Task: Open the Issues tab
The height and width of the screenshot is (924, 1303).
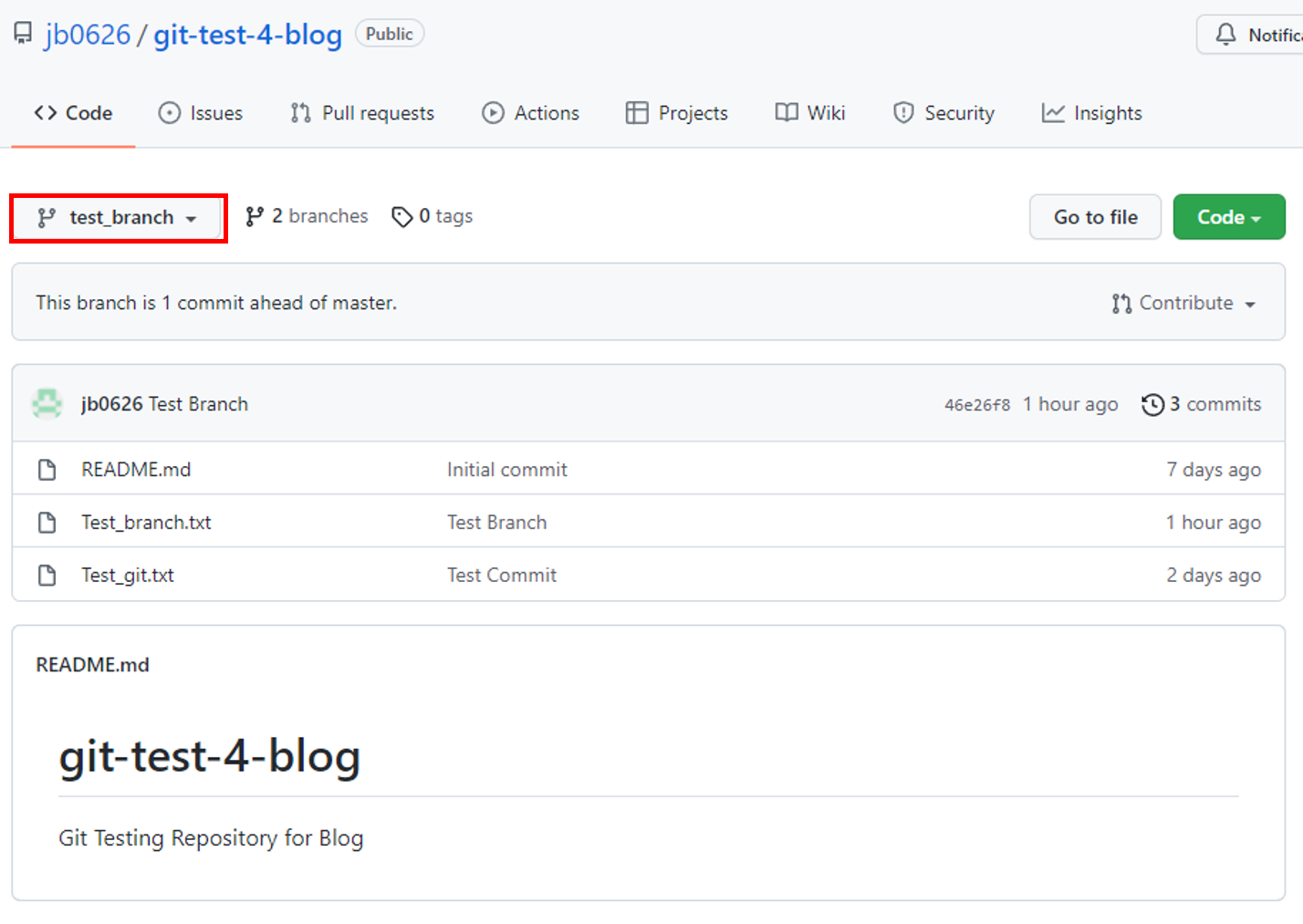Action: 201,113
